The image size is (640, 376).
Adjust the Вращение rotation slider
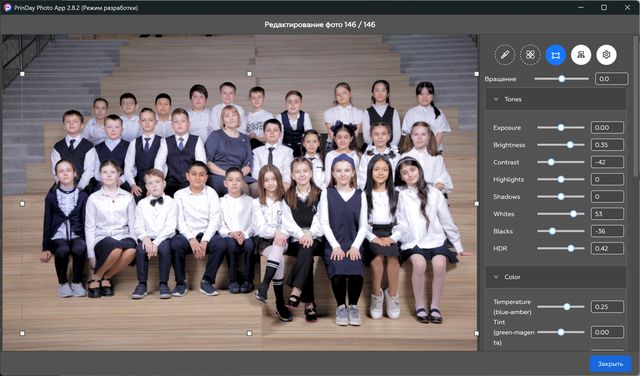562,79
